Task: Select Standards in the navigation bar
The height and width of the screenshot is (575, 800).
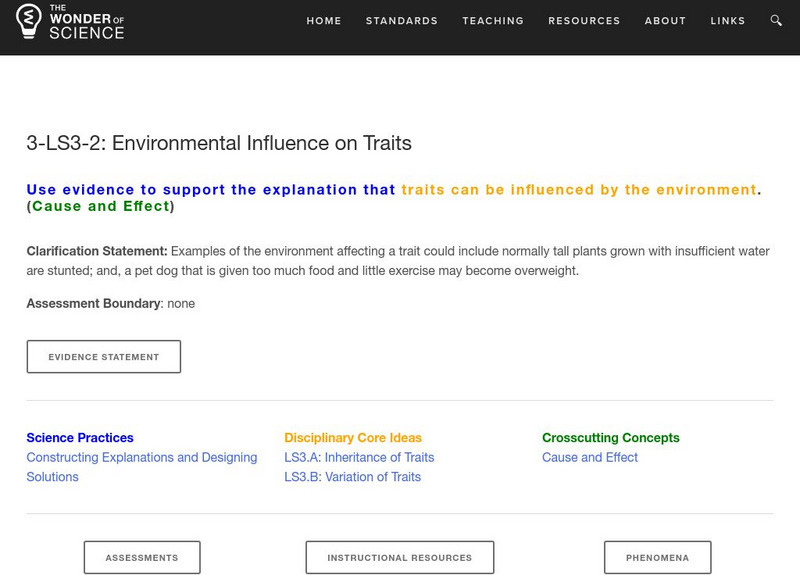Action: pos(402,21)
